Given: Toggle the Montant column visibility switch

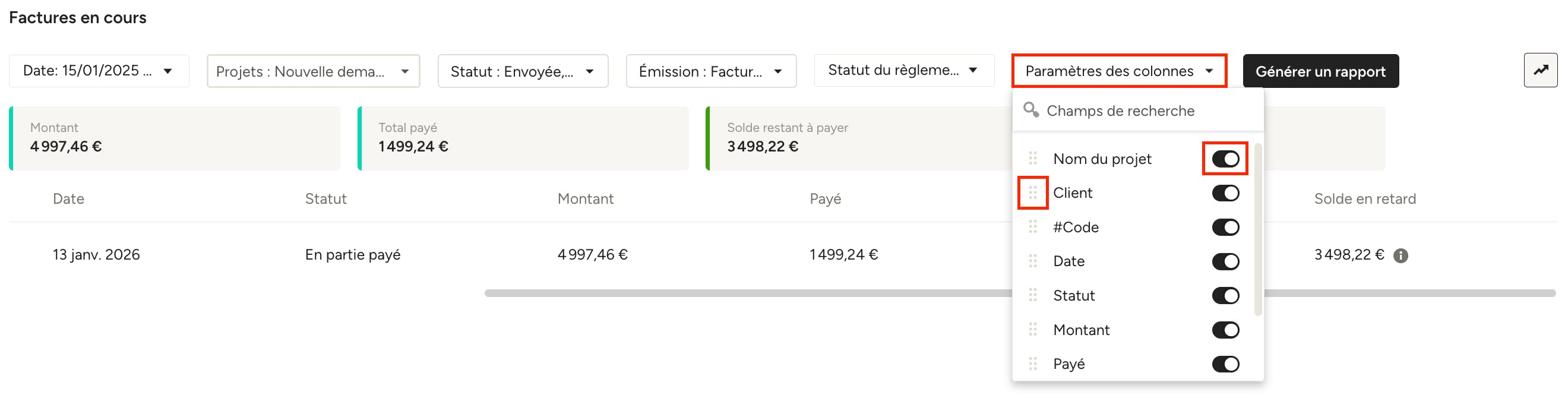Looking at the screenshot, I should click(x=1225, y=330).
